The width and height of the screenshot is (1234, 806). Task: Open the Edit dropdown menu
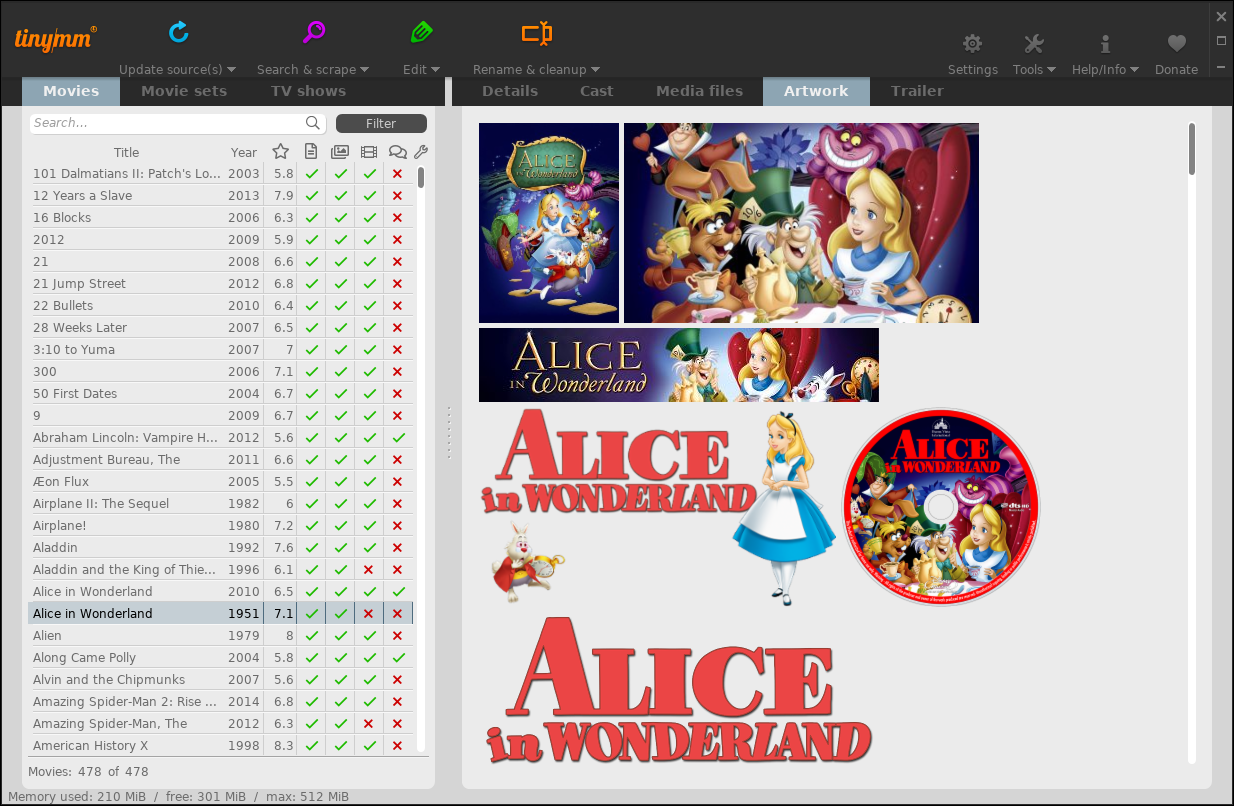(x=435, y=70)
